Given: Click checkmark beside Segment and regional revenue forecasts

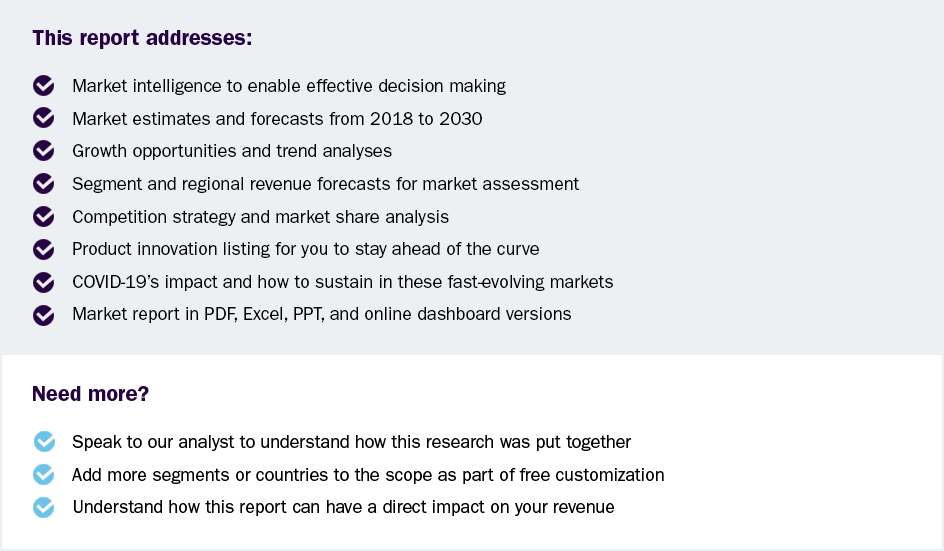Looking at the screenshot, I should (x=43, y=184).
